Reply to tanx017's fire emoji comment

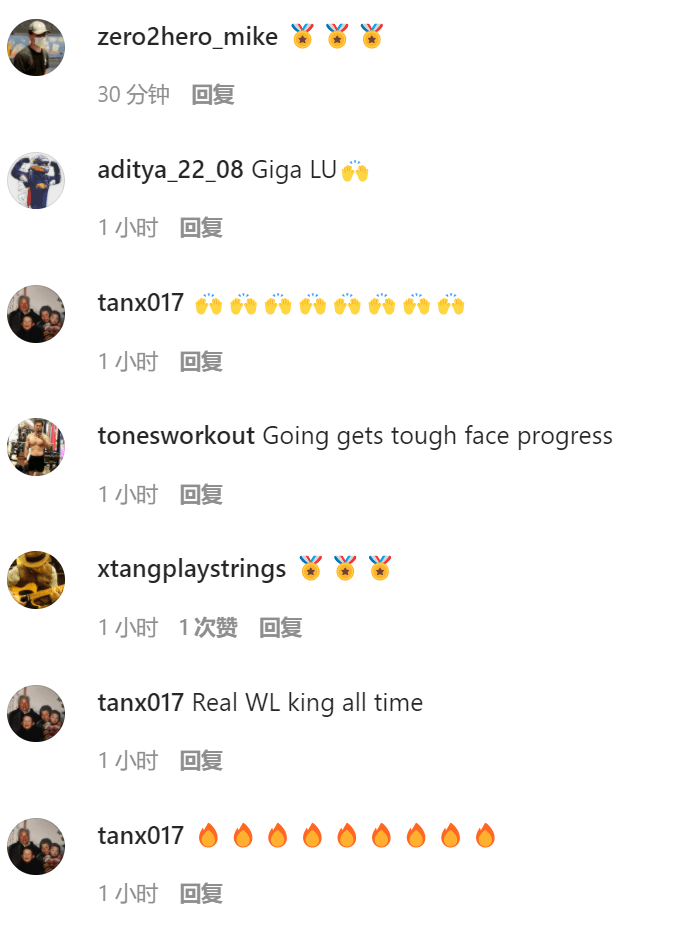click(x=201, y=894)
